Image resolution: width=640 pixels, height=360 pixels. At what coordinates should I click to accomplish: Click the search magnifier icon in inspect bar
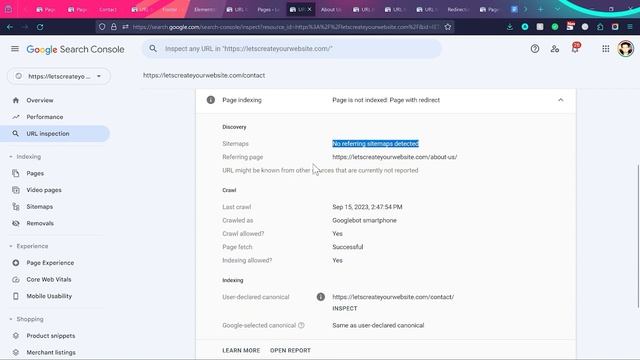[x=153, y=49]
